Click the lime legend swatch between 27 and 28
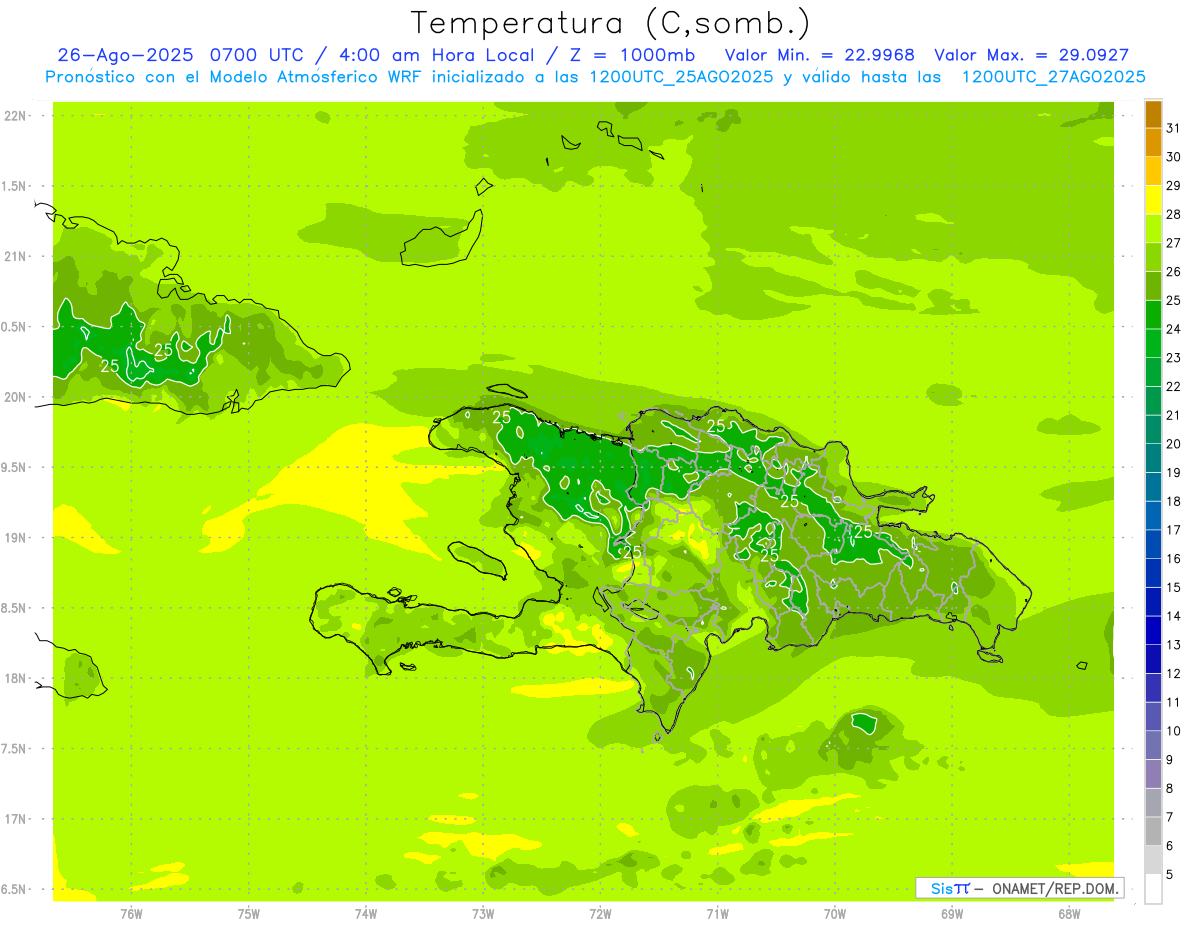1200x927 pixels. [1153, 229]
